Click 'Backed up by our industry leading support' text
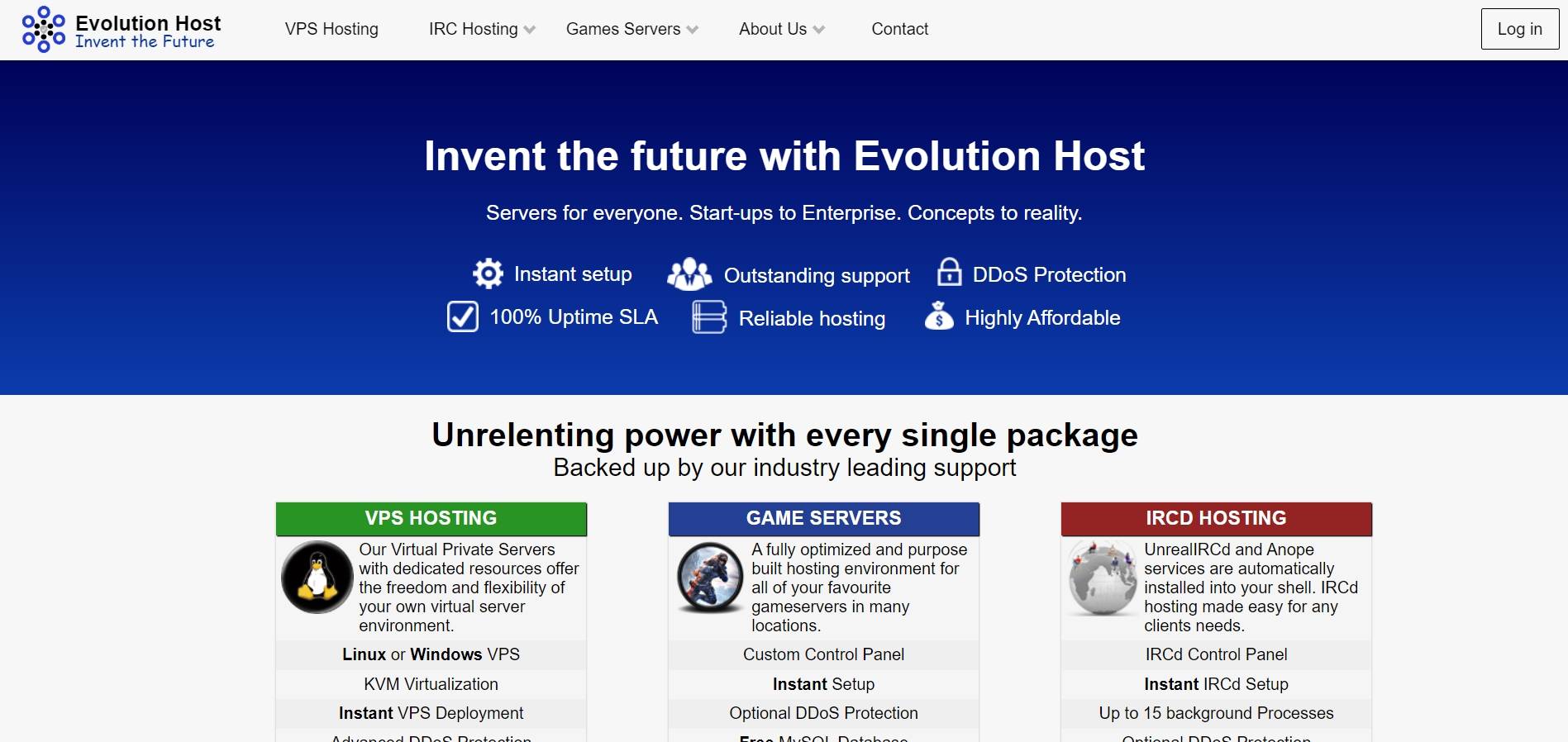1568x742 pixels. tap(784, 468)
